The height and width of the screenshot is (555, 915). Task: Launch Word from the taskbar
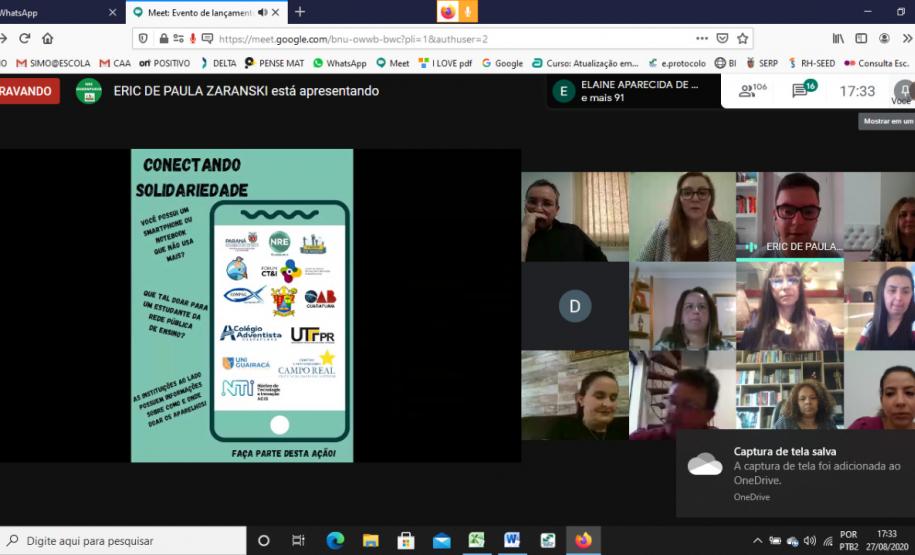[x=512, y=541]
